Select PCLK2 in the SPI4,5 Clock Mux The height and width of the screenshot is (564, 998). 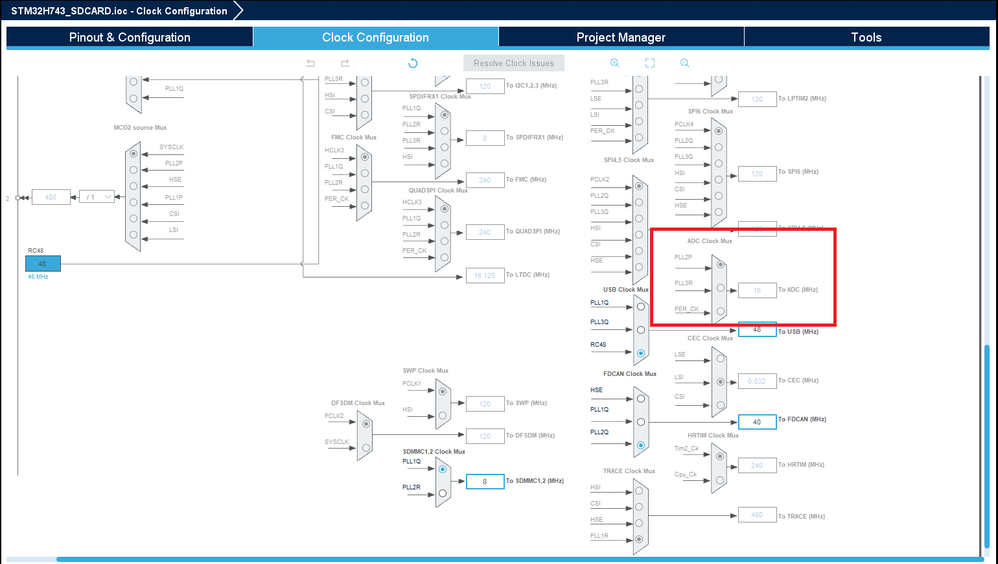point(639,186)
